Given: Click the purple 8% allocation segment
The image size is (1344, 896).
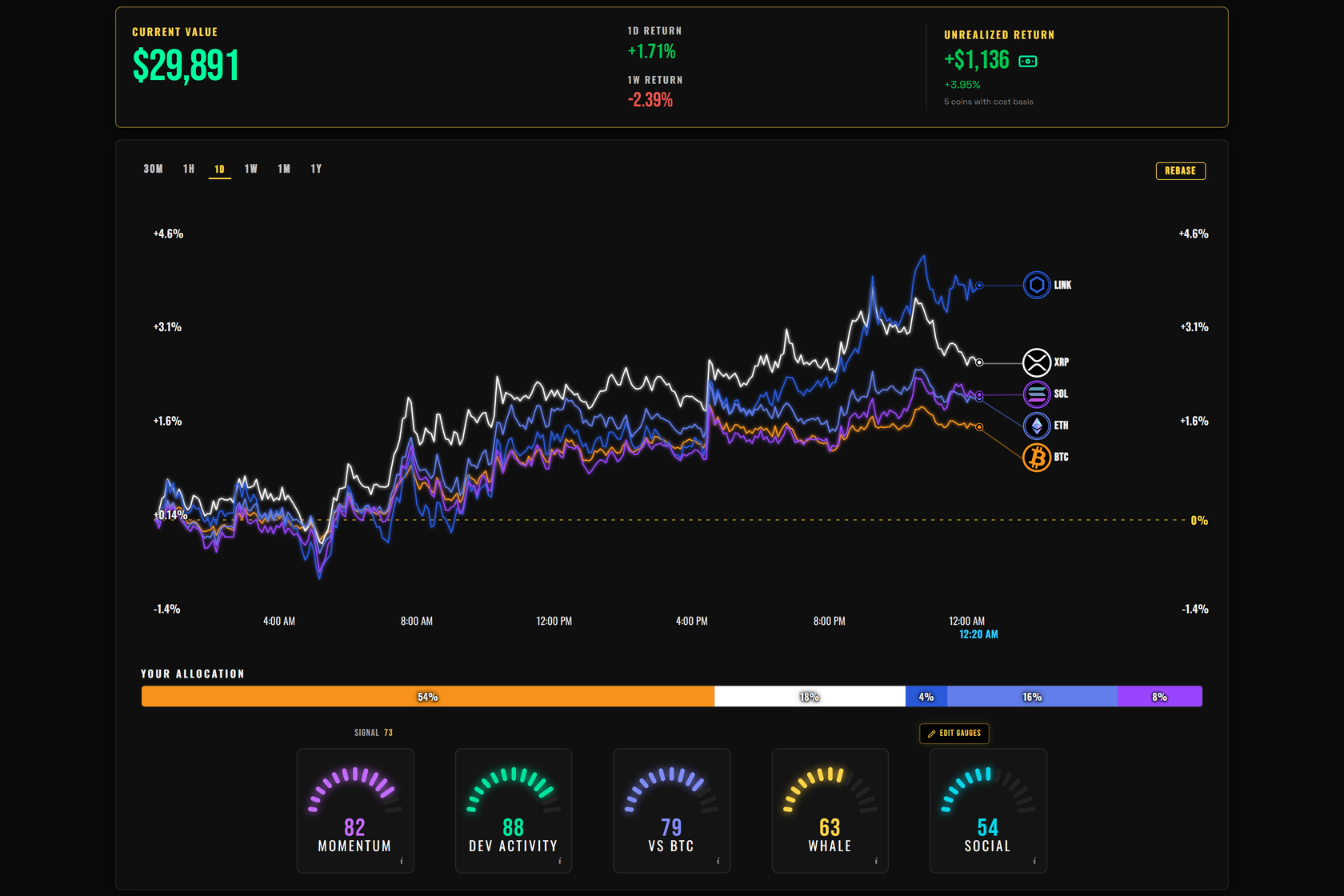Looking at the screenshot, I should click(x=1160, y=697).
